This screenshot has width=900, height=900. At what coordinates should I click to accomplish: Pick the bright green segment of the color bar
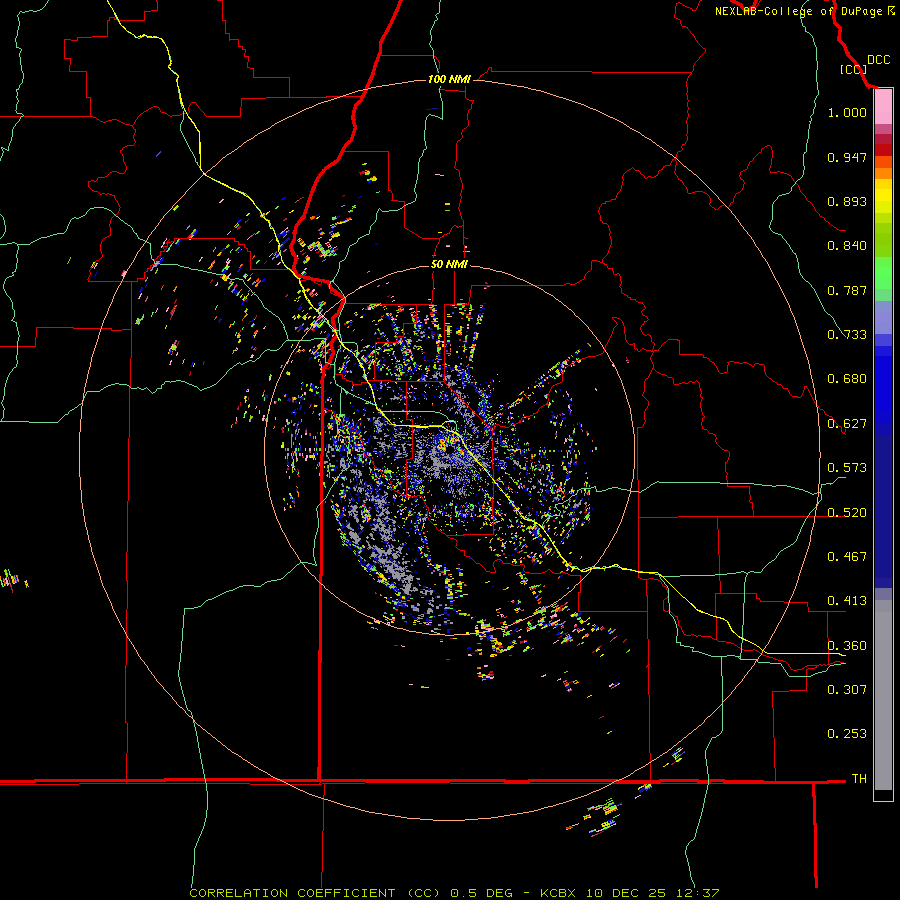[x=883, y=273]
